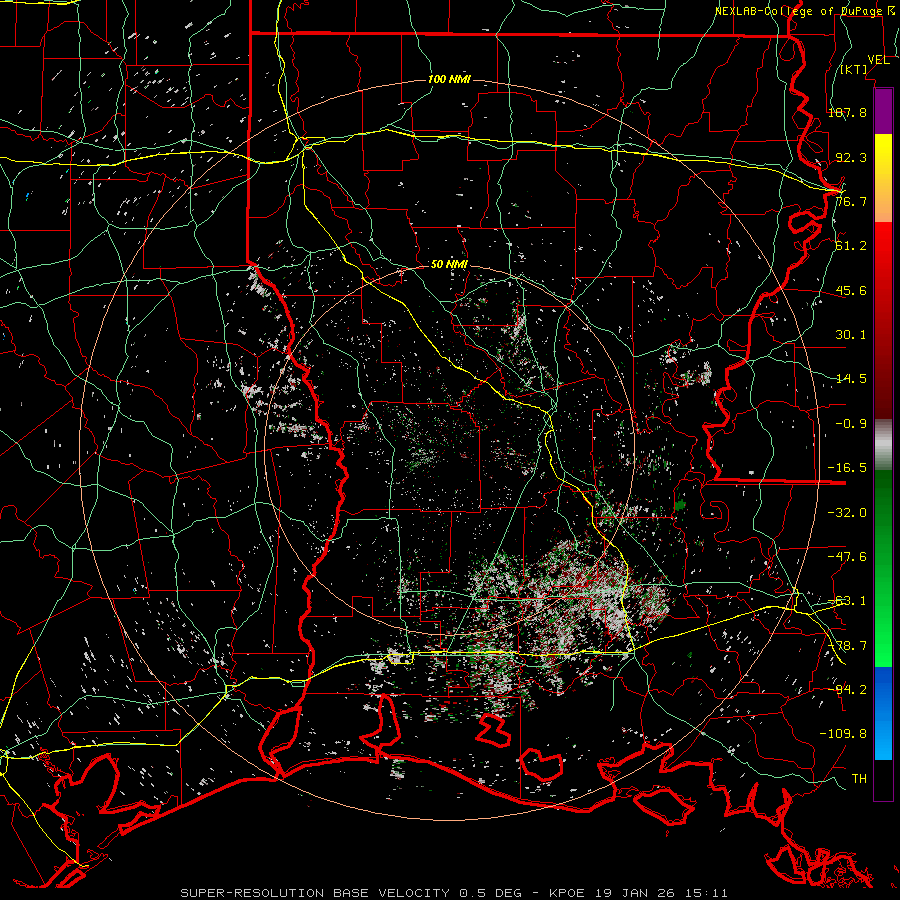
Task: Click the 50 NMI range ring label
Action: click(x=449, y=265)
